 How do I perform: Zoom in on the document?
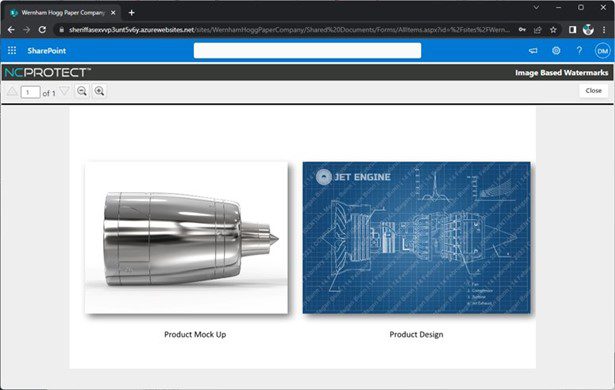click(x=100, y=91)
